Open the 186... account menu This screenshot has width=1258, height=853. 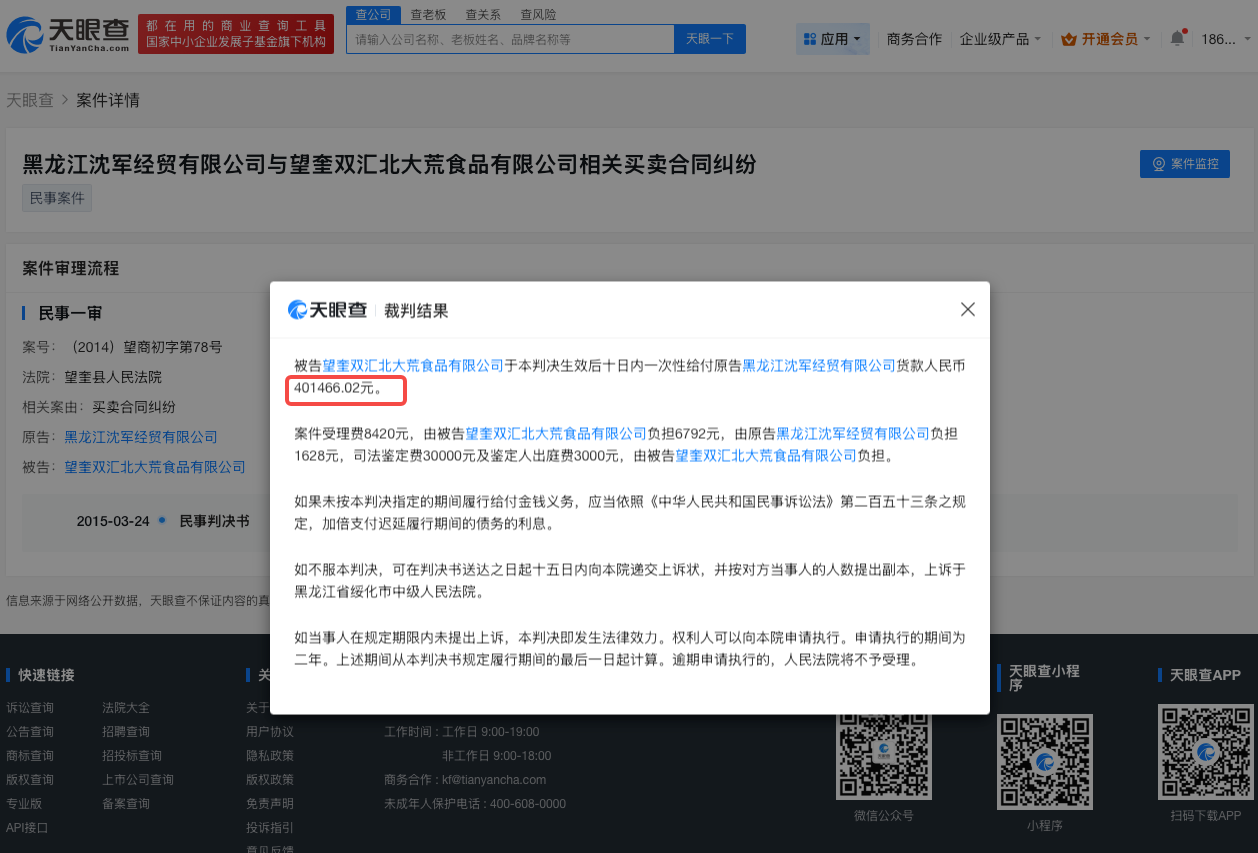click(x=1224, y=39)
